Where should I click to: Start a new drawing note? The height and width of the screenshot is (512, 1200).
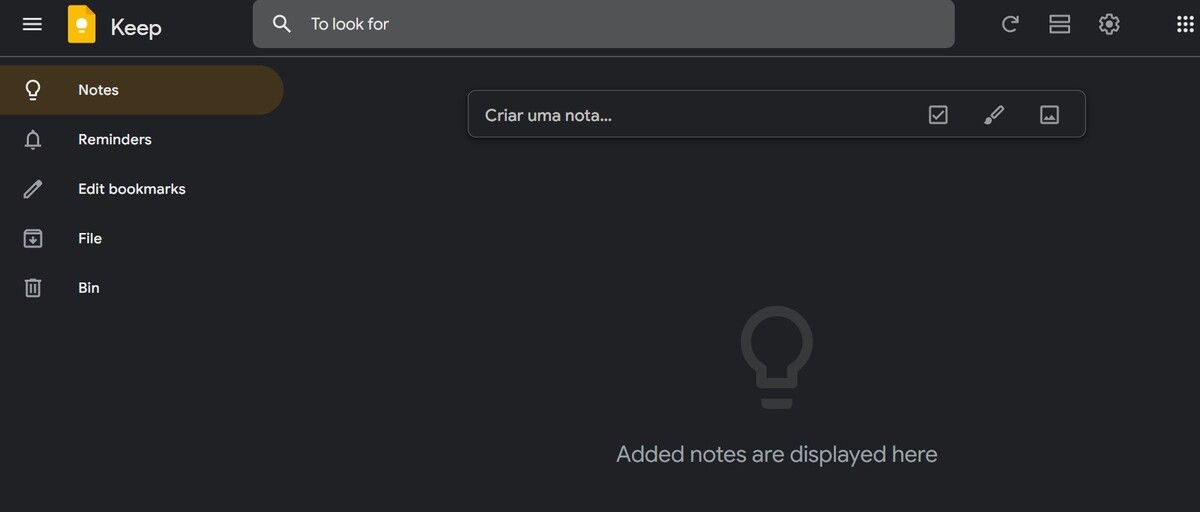pos(993,115)
